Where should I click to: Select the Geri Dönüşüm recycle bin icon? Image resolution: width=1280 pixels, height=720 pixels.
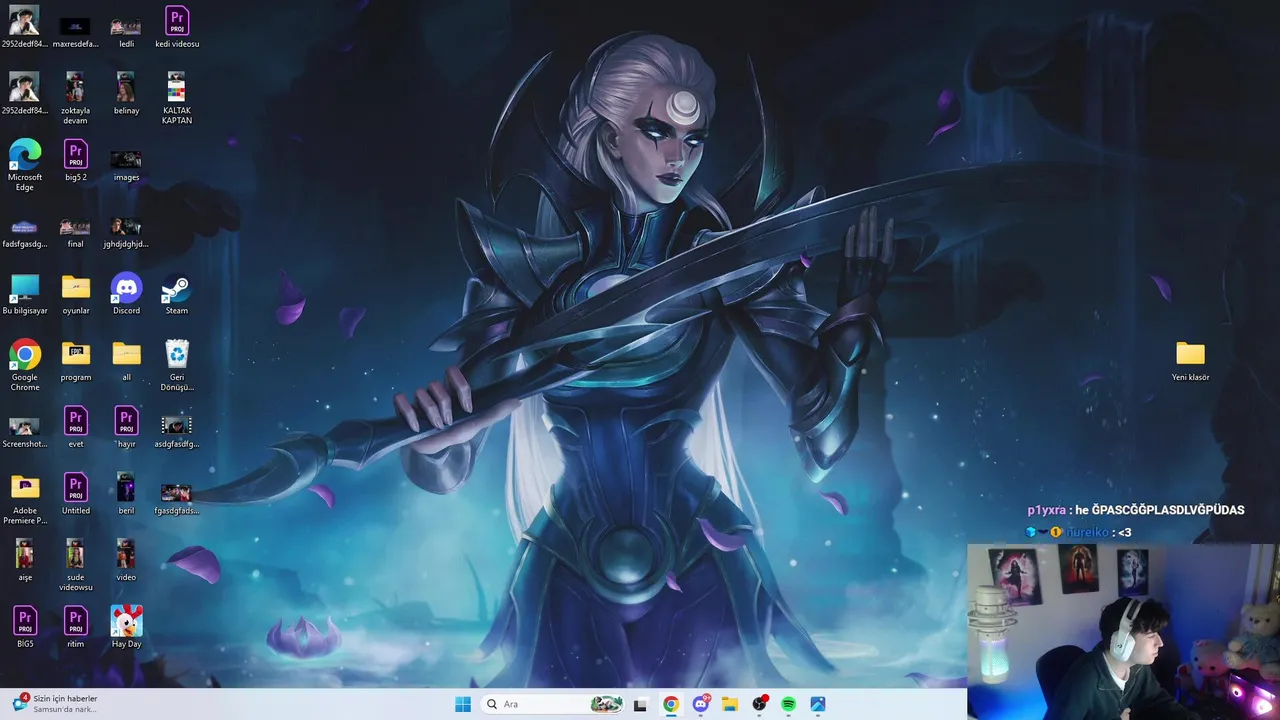point(176,365)
